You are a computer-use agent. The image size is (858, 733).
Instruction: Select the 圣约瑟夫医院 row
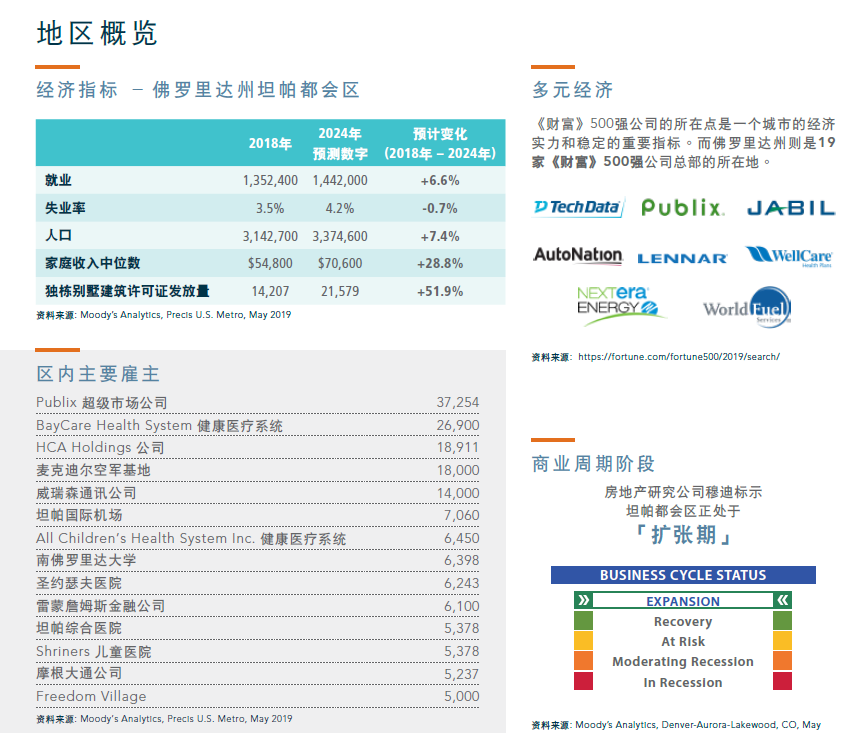257,583
